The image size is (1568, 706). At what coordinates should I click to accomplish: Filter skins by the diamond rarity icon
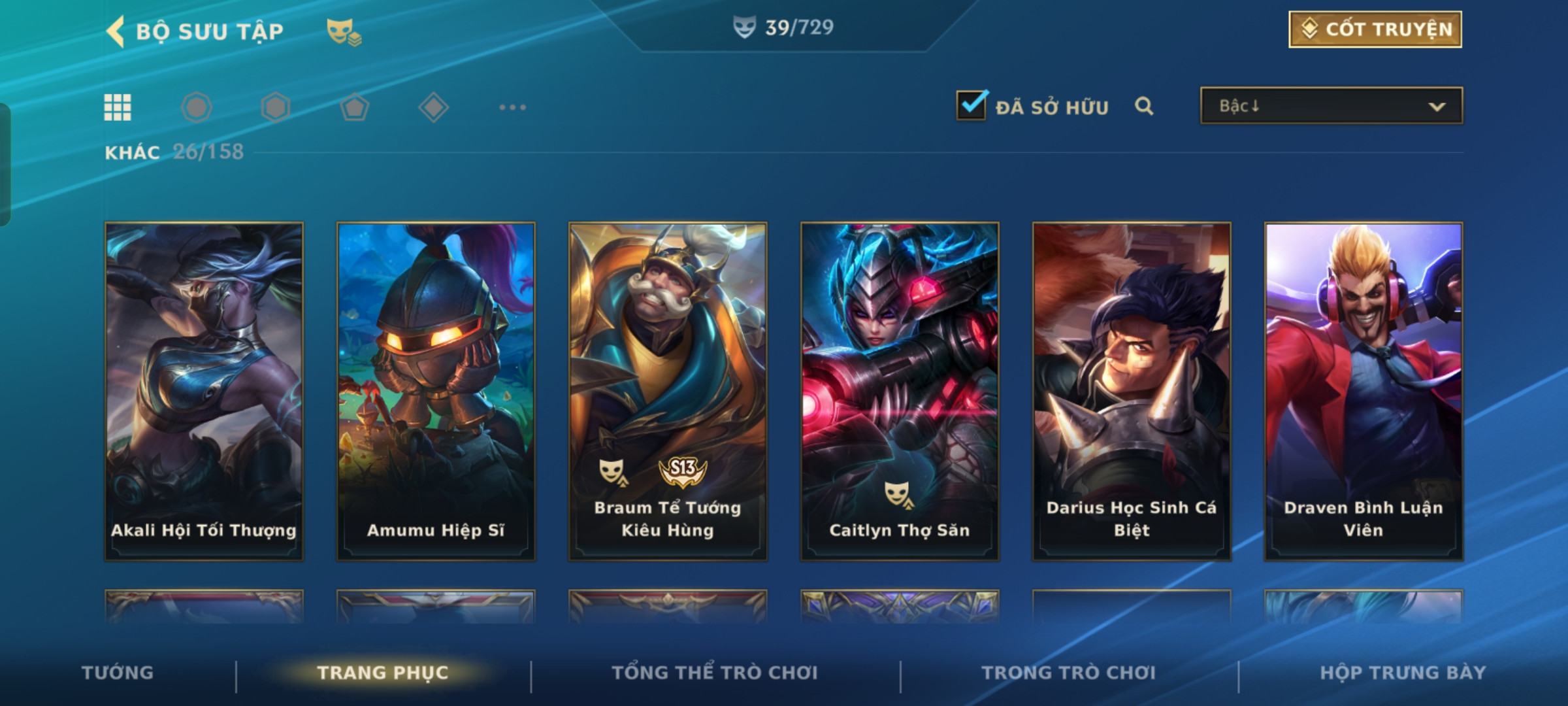point(433,107)
